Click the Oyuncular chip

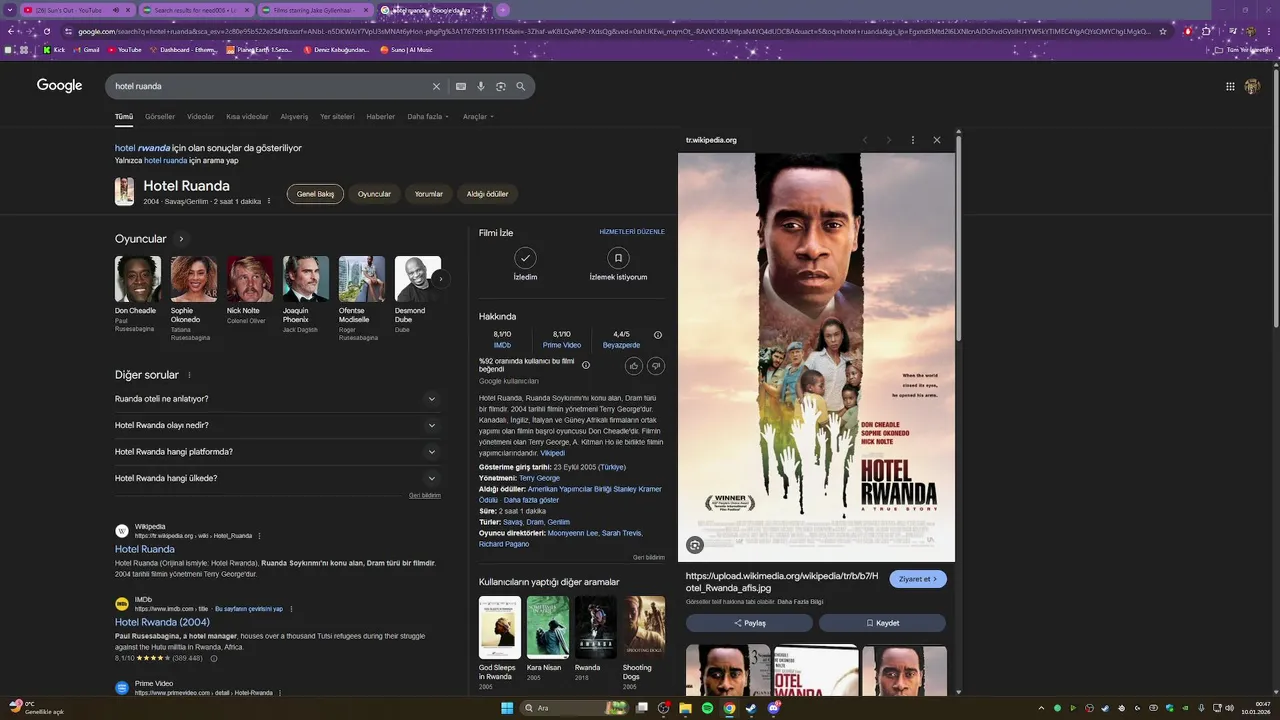pyautogui.click(x=374, y=194)
